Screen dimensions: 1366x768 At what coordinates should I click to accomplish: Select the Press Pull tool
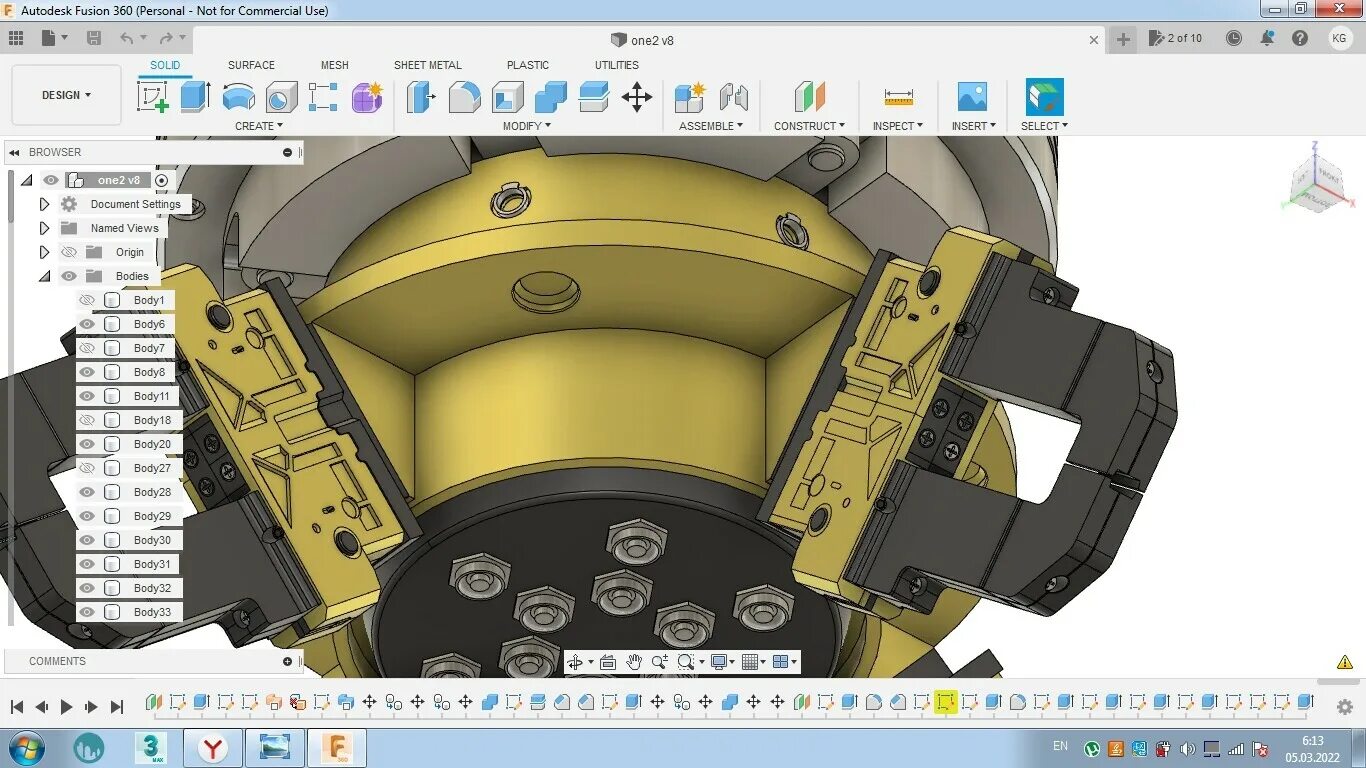tap(421, 97)
